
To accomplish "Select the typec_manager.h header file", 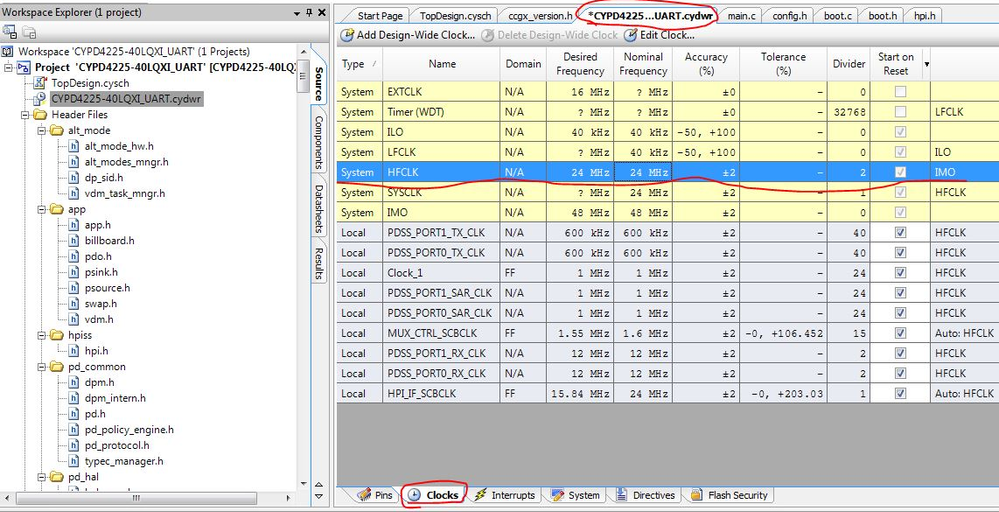I will (124, 461).
